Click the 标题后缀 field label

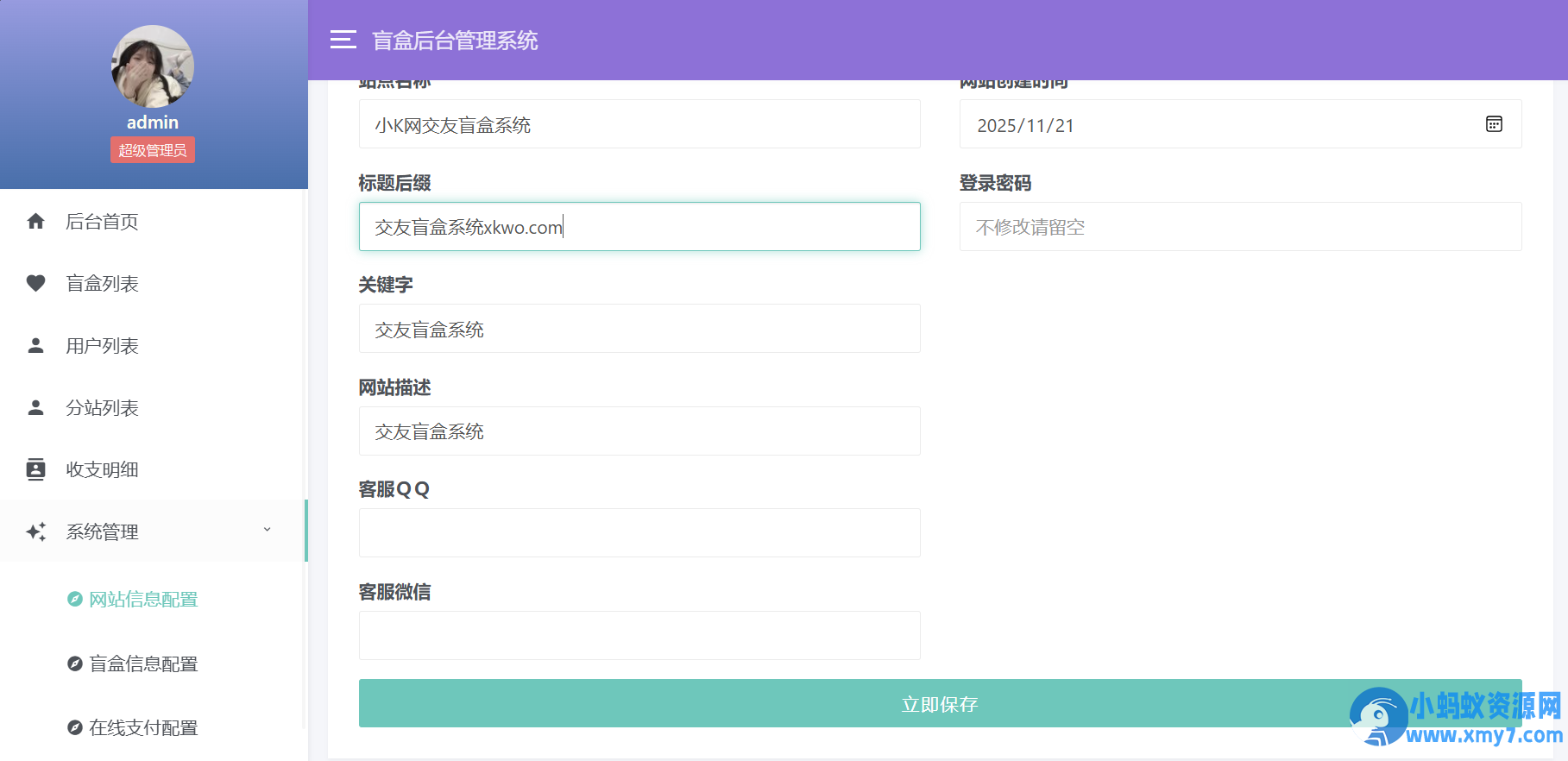coord(394,183)
